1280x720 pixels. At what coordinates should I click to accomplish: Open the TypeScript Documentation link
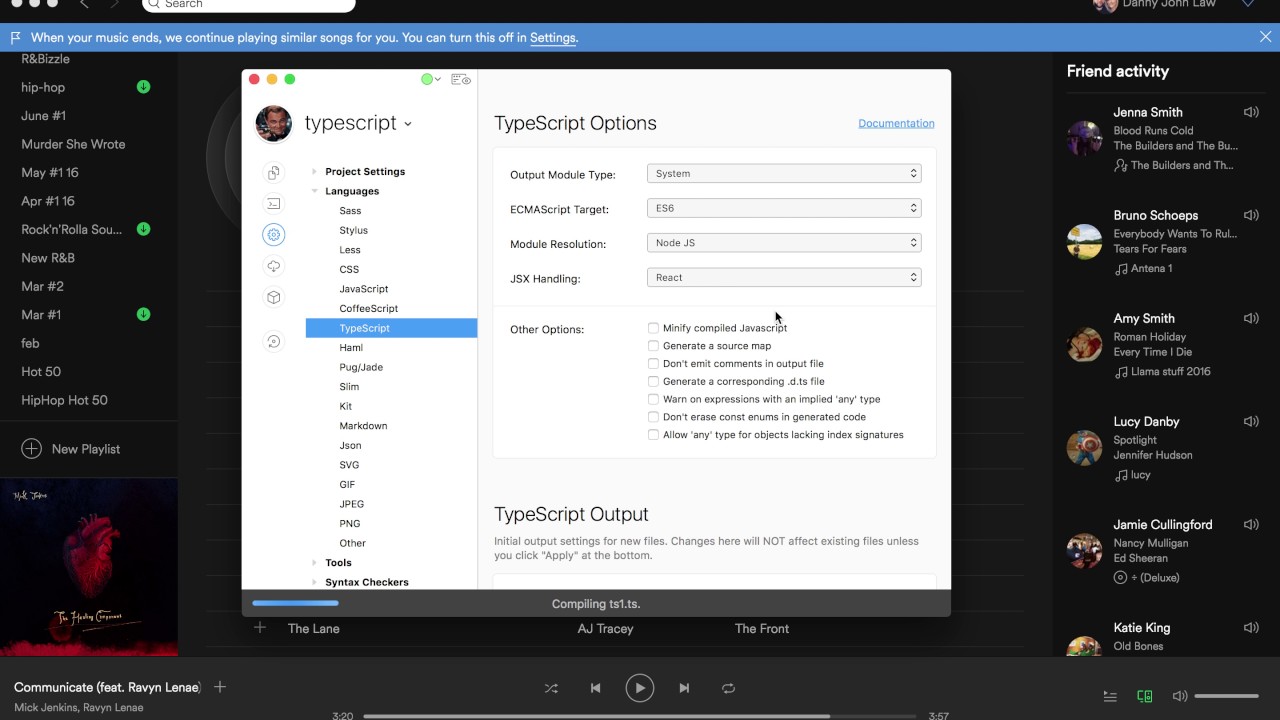[896, 124]
